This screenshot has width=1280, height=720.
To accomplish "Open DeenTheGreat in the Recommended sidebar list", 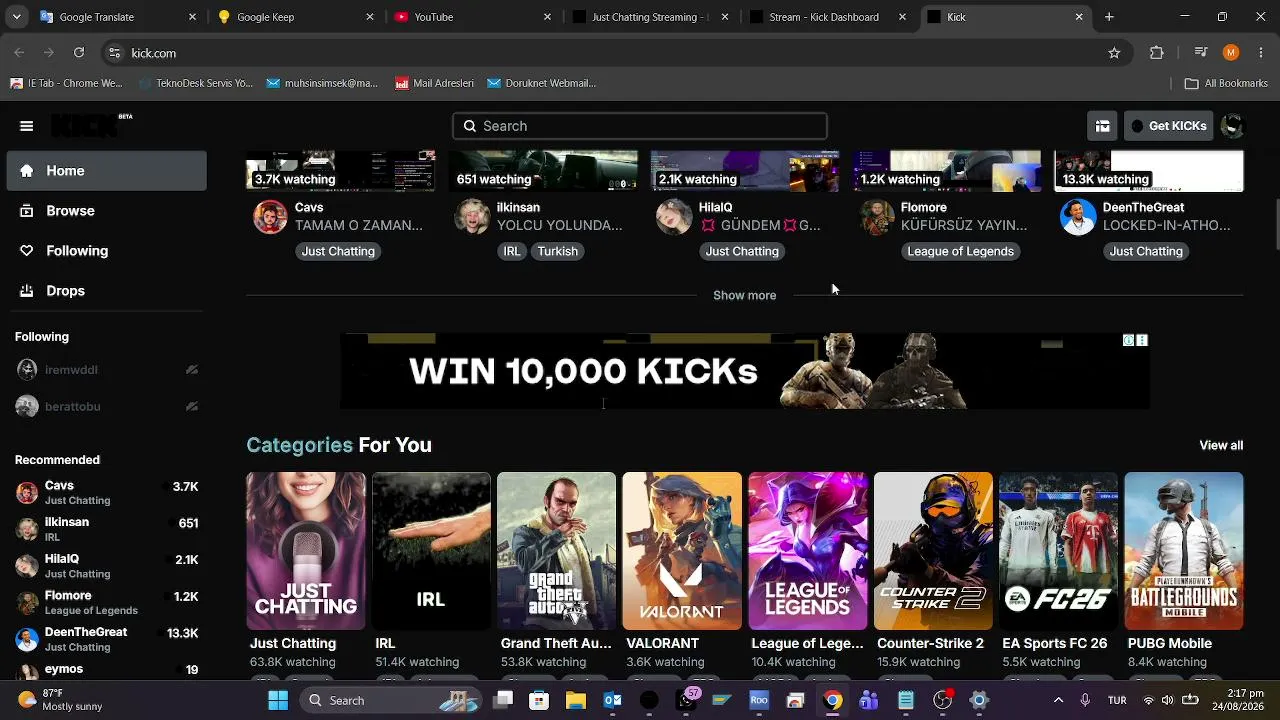I will tap(106, 639).
